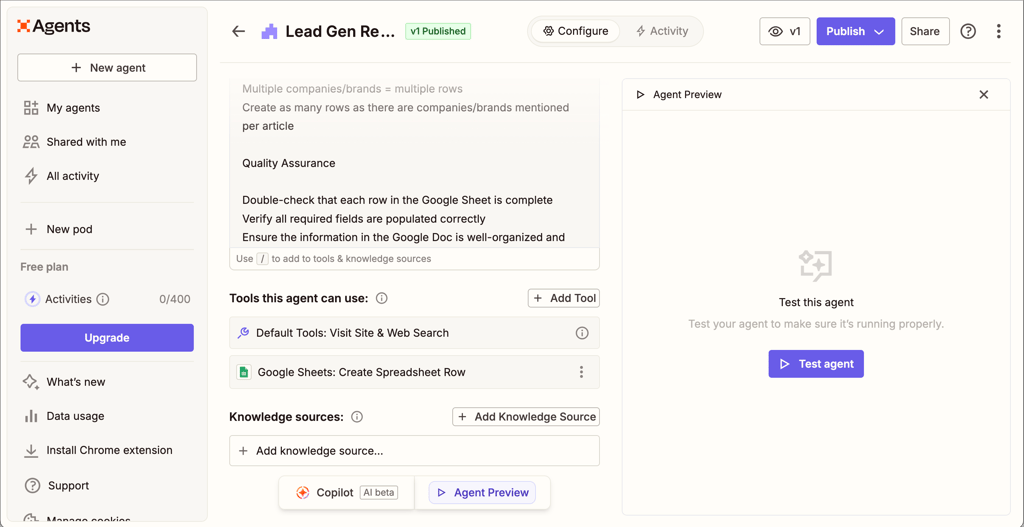Click play icon in Agent Preview header
This screenshot has height=527, width=1024.
641,95
